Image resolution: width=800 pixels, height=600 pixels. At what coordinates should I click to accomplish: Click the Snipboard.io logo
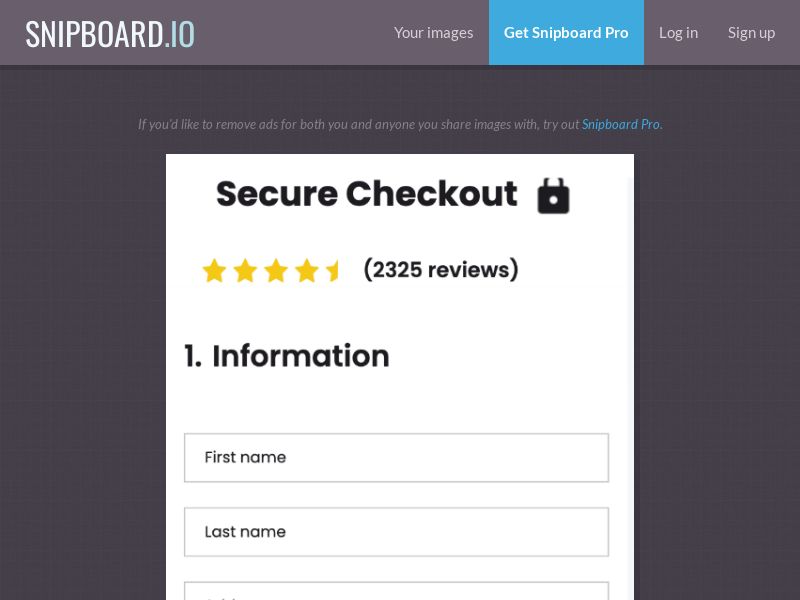pyautogui.click(x=110, y=34)
